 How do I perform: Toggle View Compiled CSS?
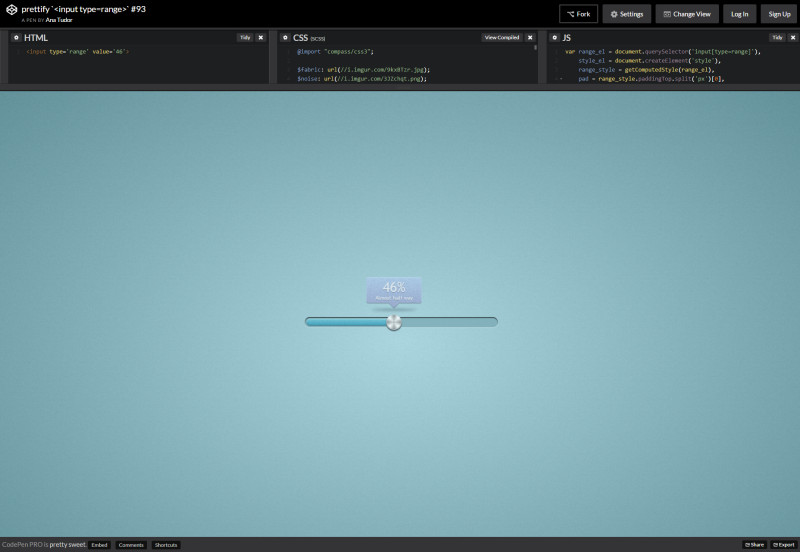(502, 37)
